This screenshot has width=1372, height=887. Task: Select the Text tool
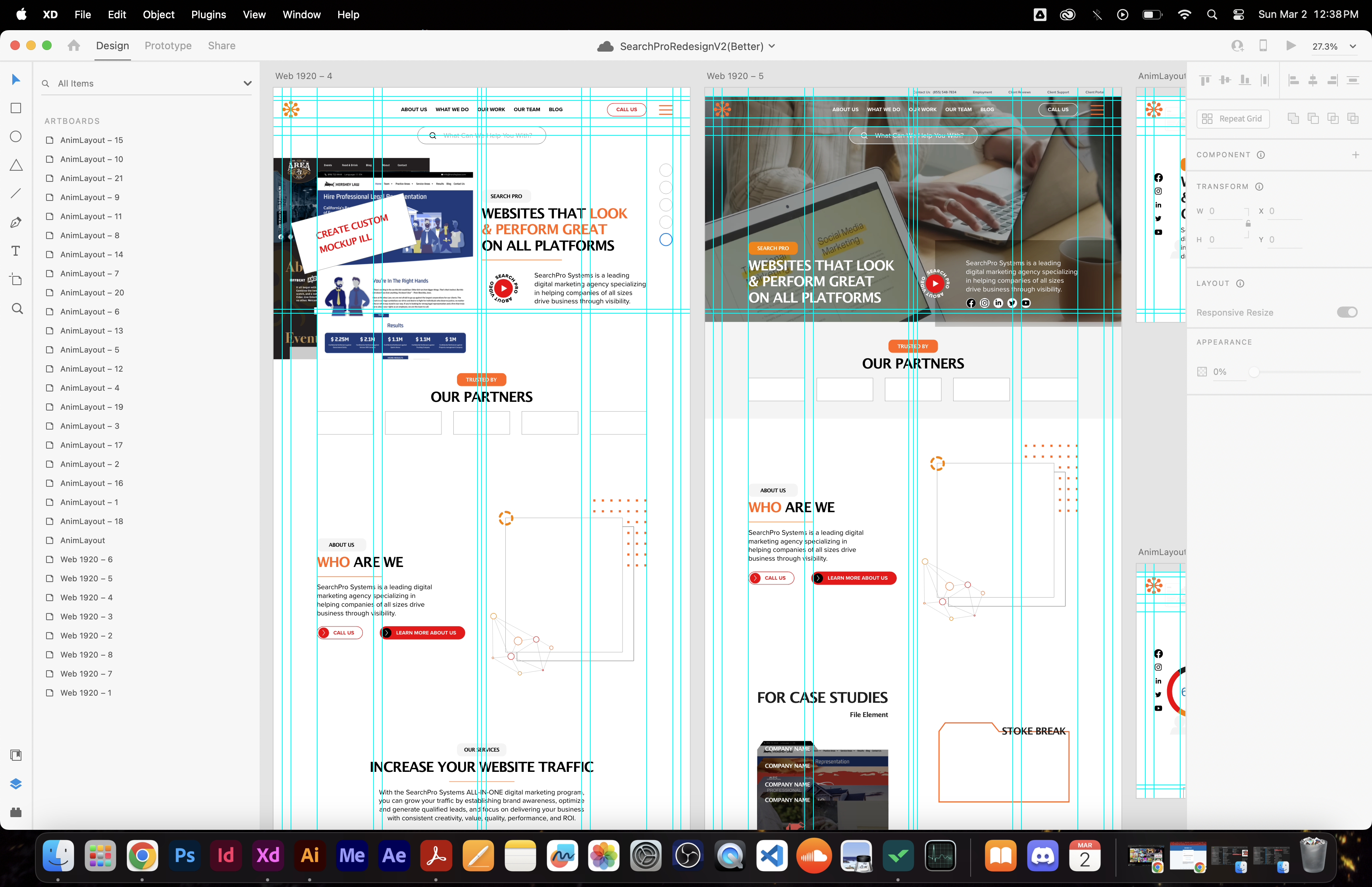pyautogui.click(x=16, y=251)
